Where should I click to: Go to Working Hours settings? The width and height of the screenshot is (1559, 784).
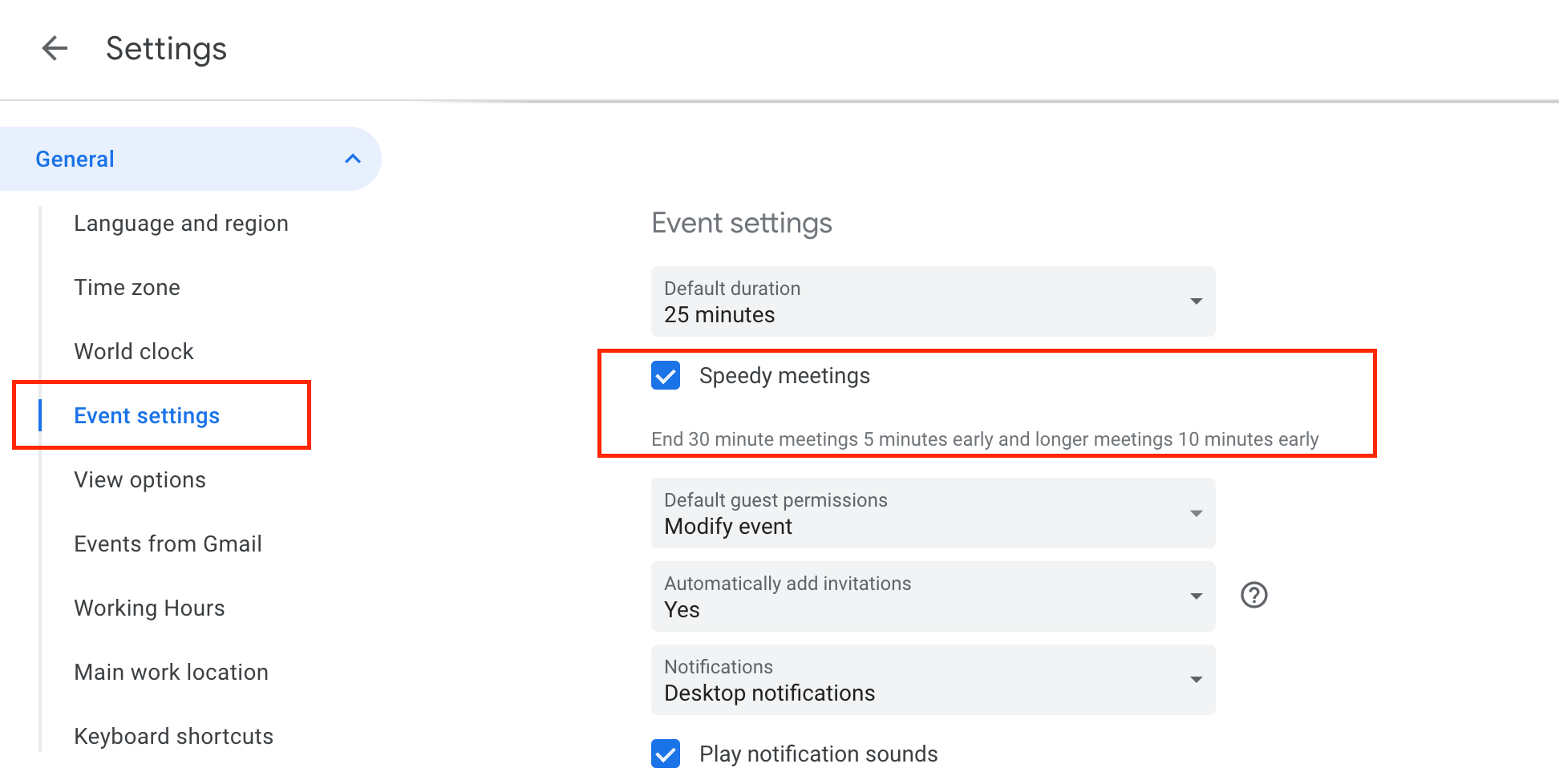pyautogui.click(x=149, y=608)
